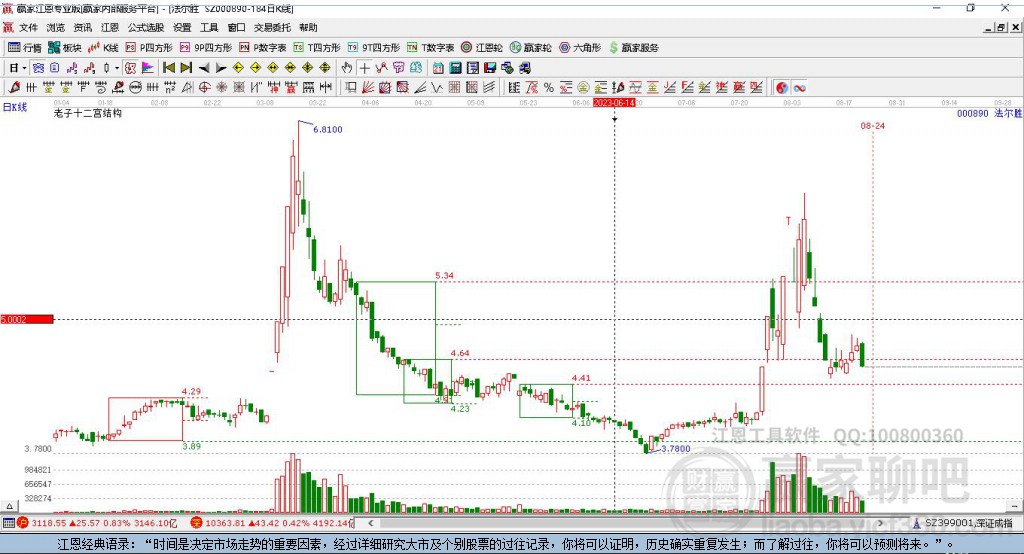
Task: Click the 老子十二宫结构 indicator label
Action: [x=88, y=113]
